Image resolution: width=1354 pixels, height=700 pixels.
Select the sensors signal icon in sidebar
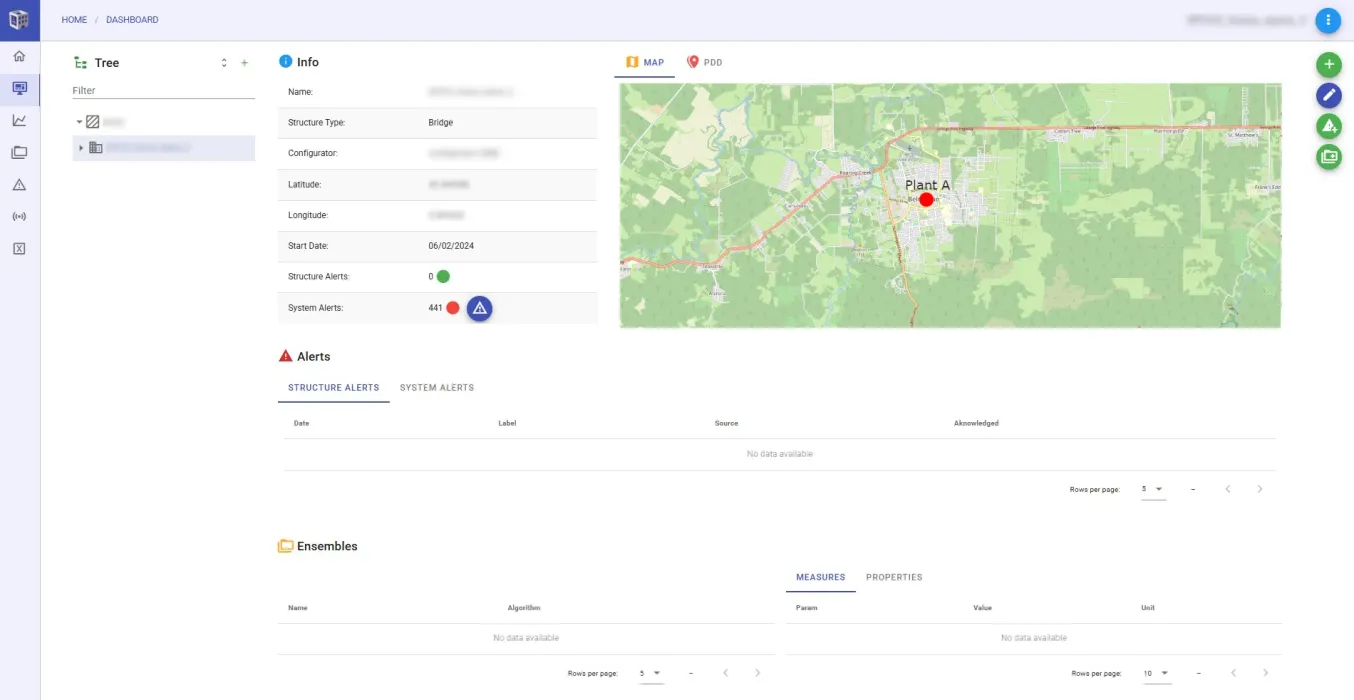(x=19, y=216)
